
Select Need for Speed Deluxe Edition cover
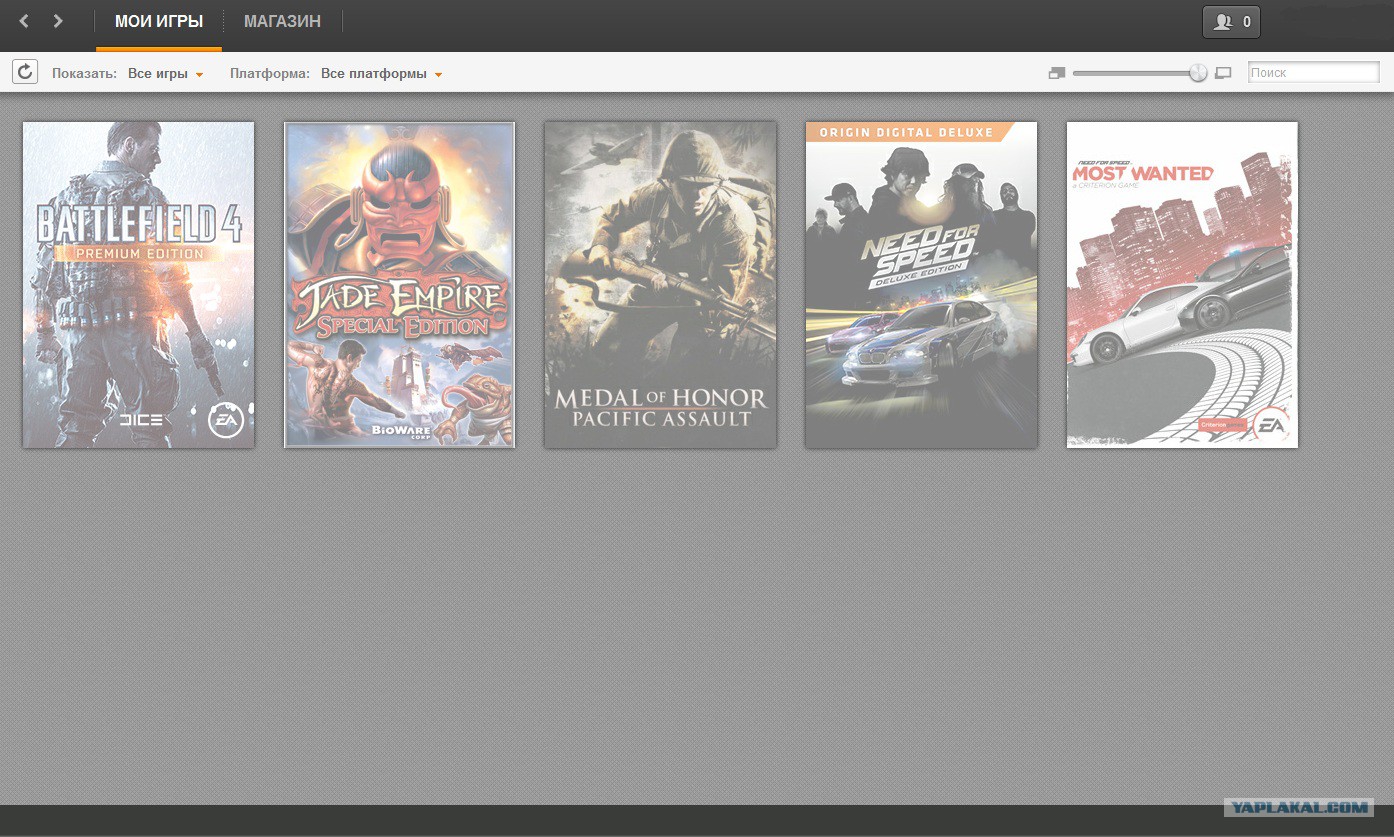921,285
